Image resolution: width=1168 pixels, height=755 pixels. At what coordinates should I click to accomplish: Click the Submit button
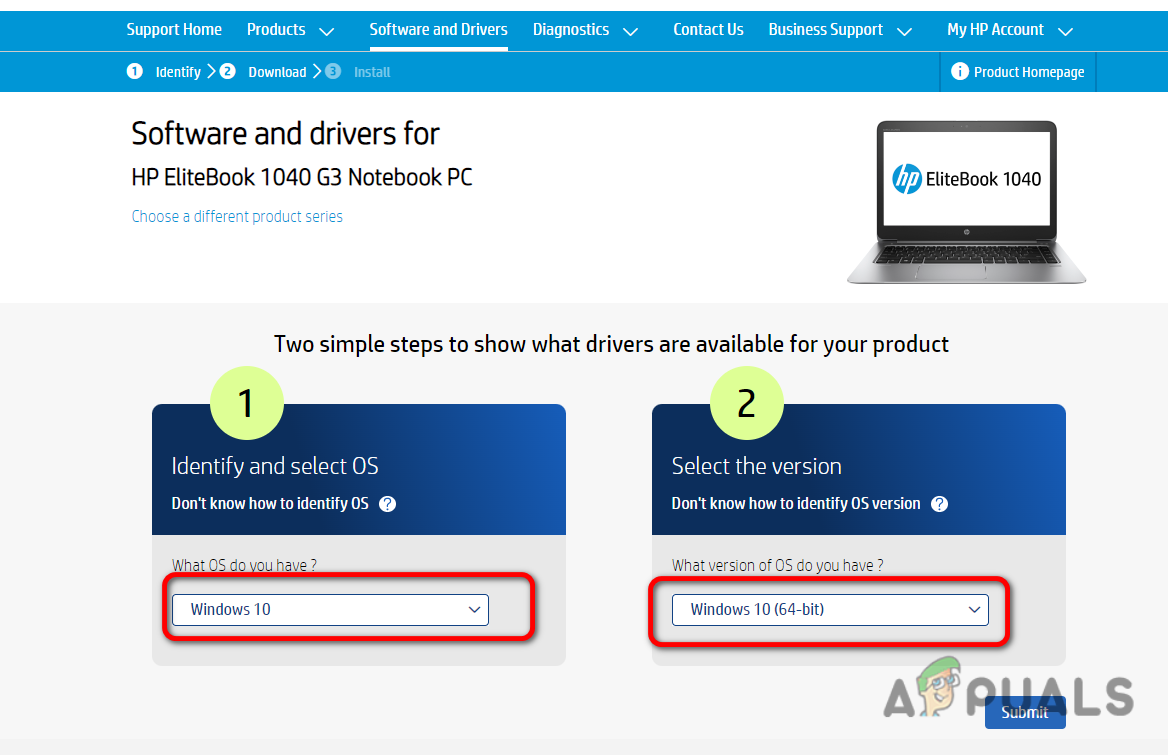pos(1025,712)
